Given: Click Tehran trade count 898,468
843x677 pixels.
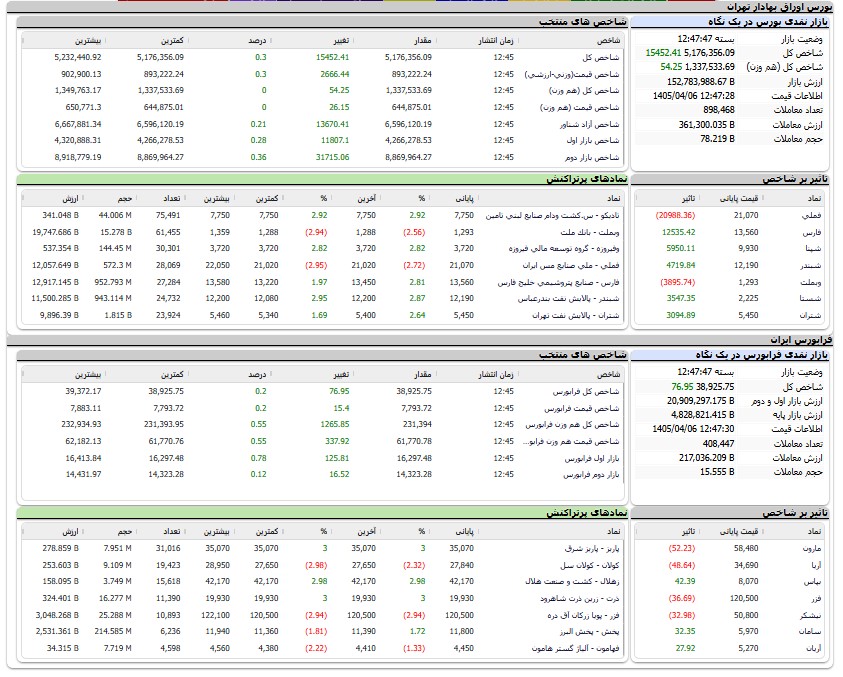Looking at the screenshot, I should tap(719, 110).
